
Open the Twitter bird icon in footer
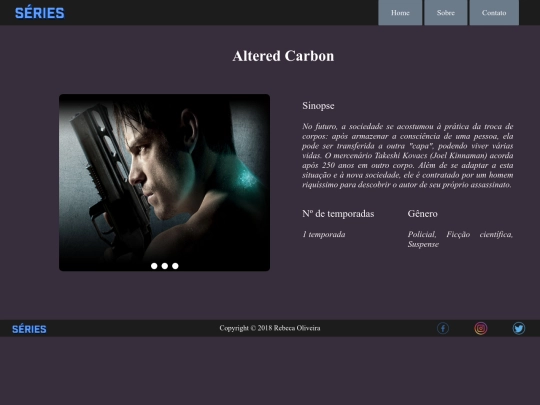click(x=519, y=328)
